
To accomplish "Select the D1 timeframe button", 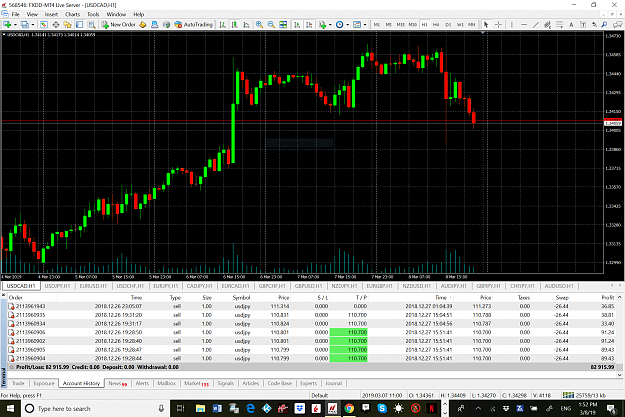I will (448, 25).
